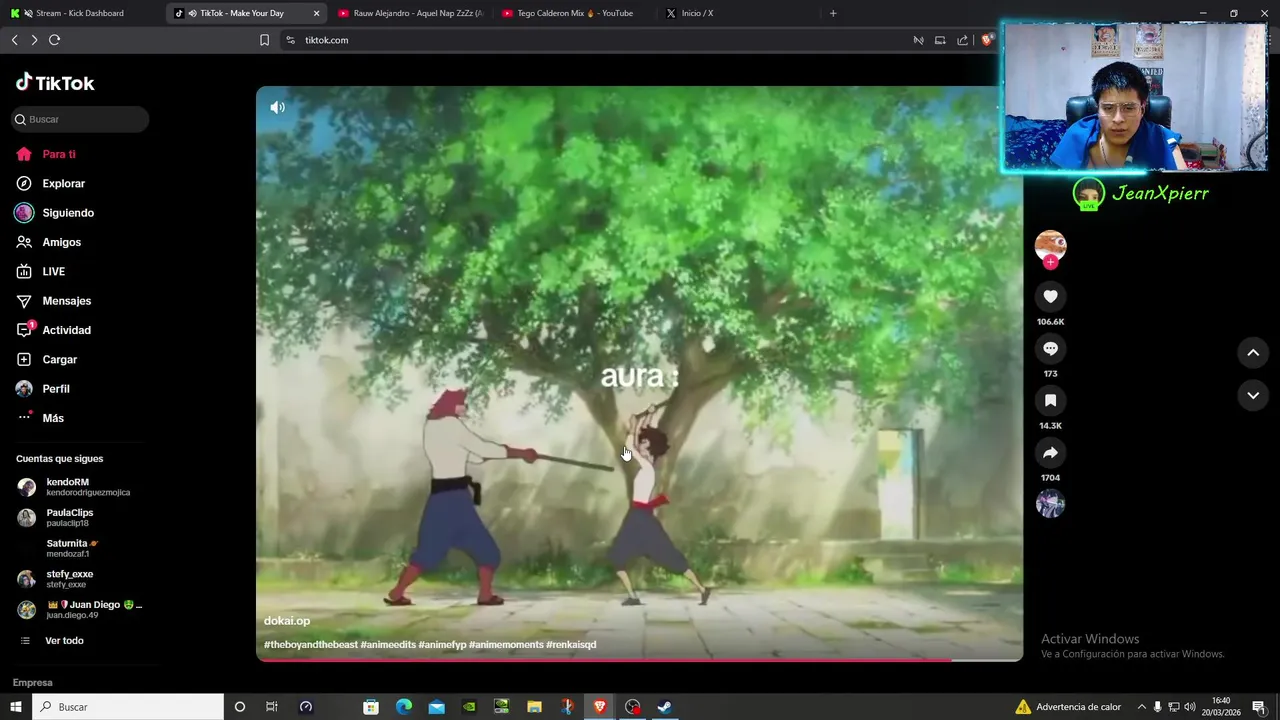Focus the Buscar search field in TikTok
Viewport: 1280px width, 720px height.
pyautogui.click(x=80, y=119)
